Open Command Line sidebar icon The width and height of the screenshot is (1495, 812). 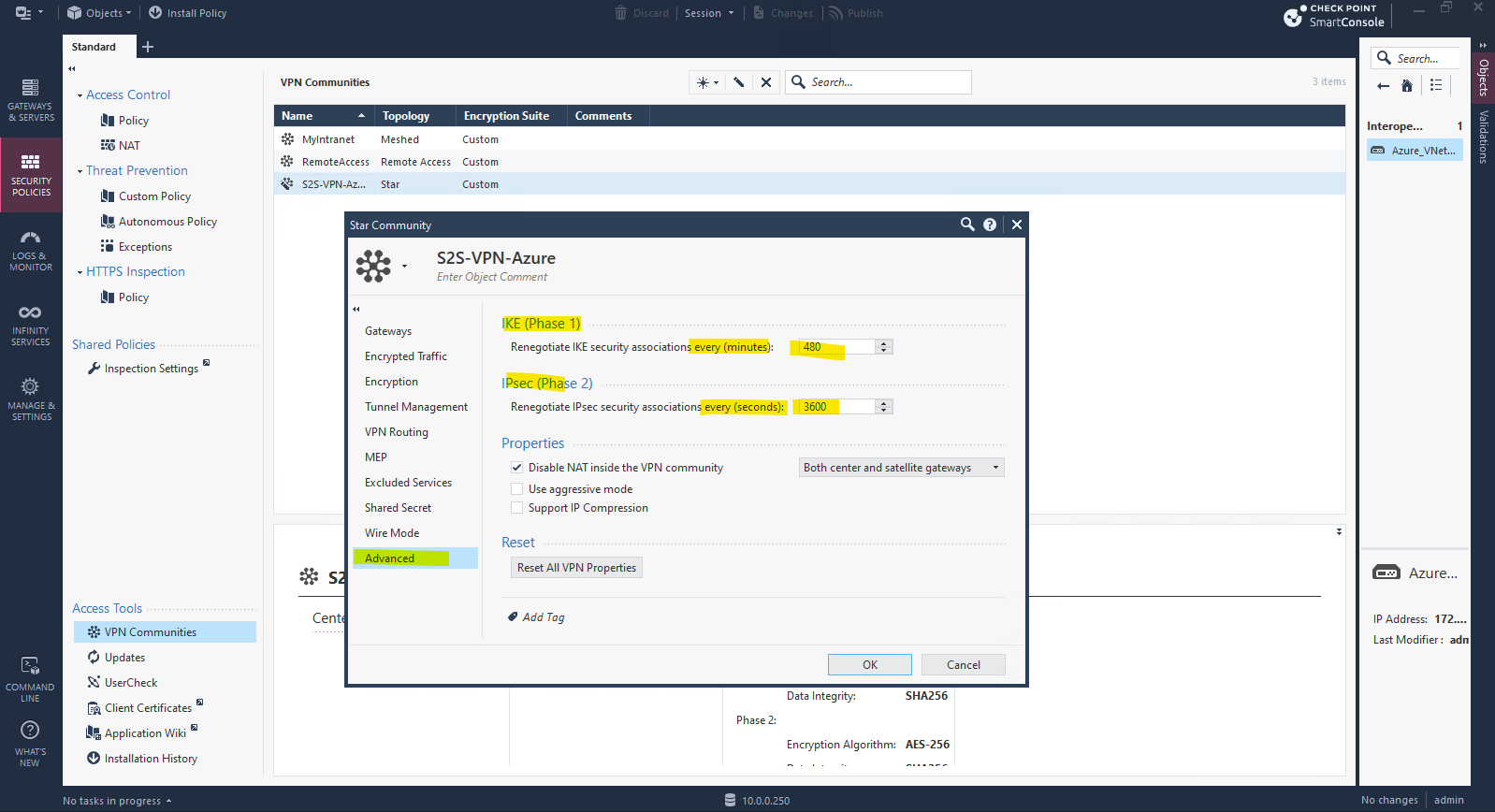tap(31, 679)
